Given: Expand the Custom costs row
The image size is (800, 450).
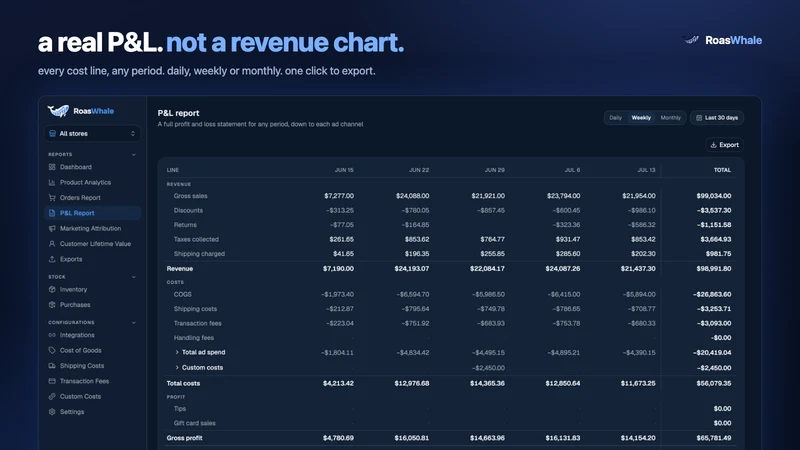Looking at the screenshot, I should click(x=177, y=367).
